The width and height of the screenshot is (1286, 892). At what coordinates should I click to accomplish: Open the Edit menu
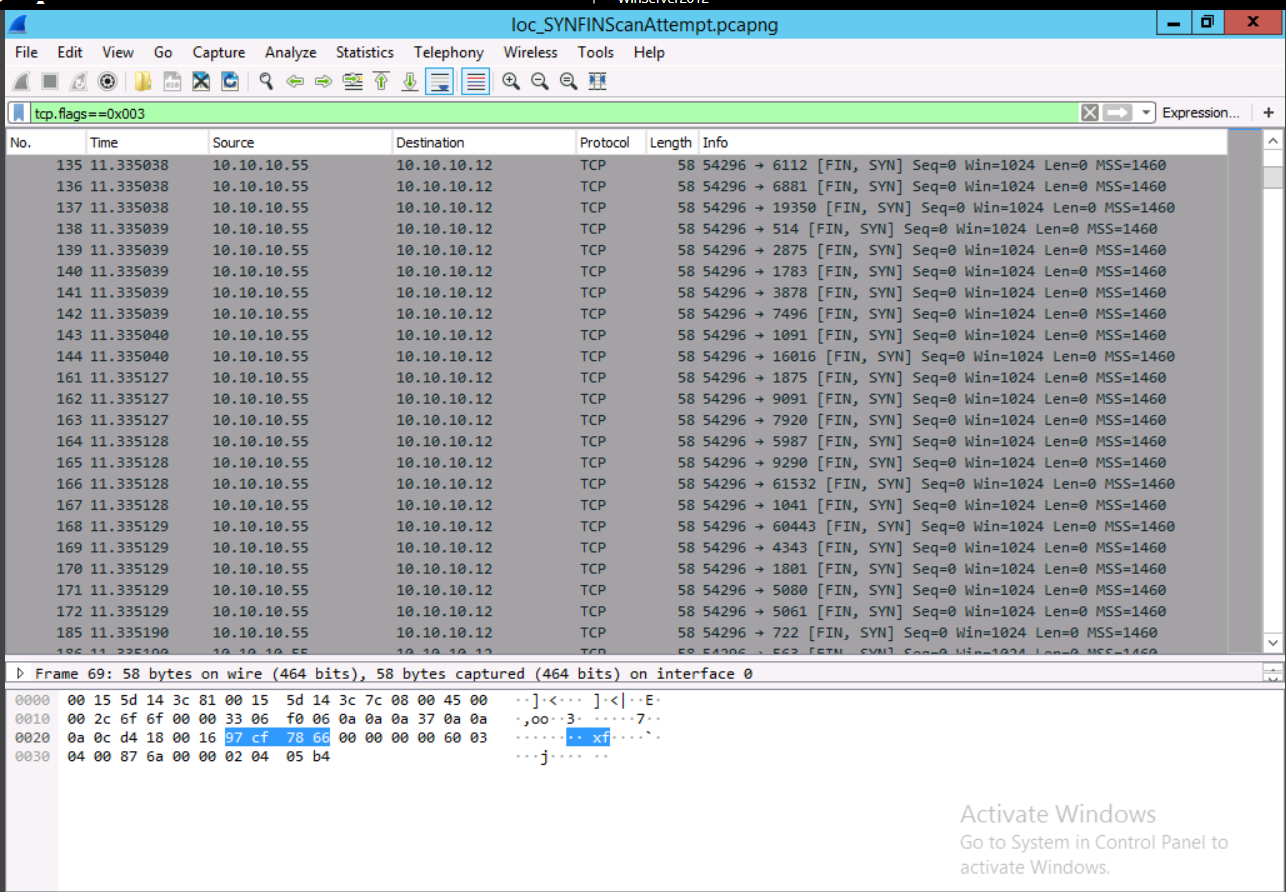(x=70, y=52)
